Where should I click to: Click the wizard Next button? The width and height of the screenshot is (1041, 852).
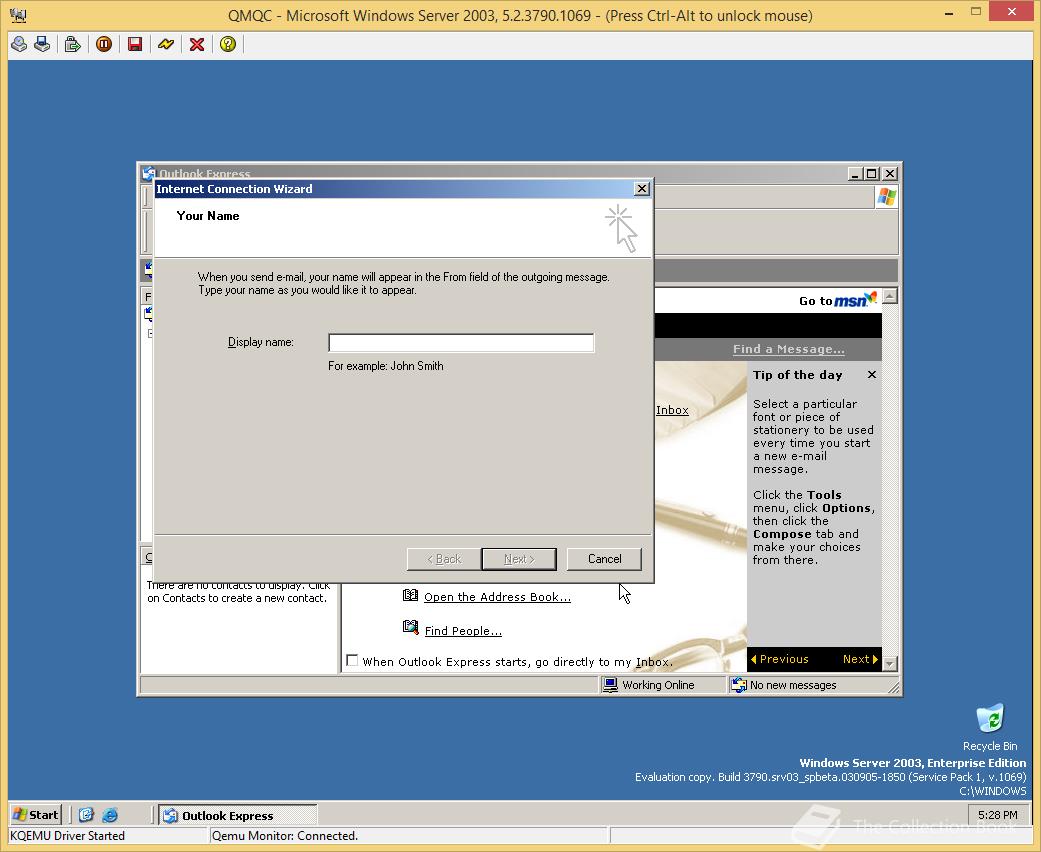click(x=519, y=559)
